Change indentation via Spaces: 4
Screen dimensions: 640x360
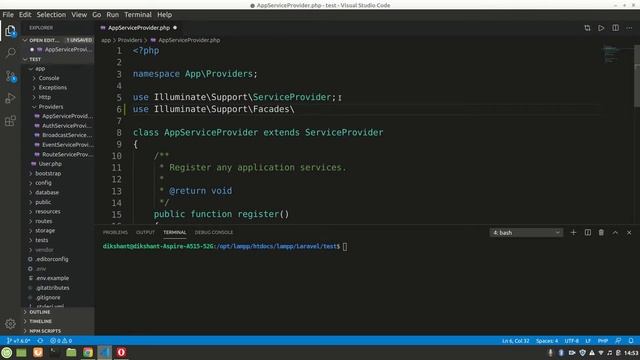coord(547,340)
